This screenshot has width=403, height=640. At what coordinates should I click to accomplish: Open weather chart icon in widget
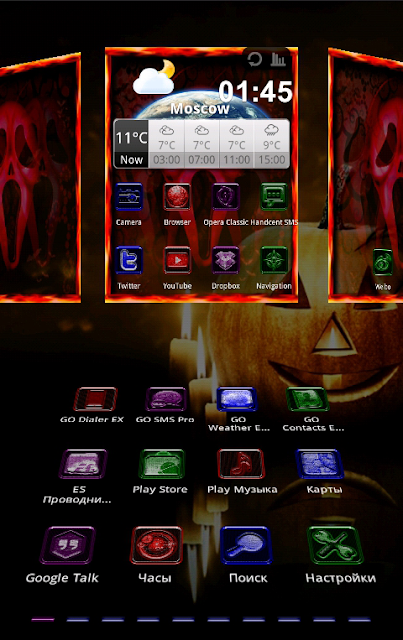(x=278, y=60)
